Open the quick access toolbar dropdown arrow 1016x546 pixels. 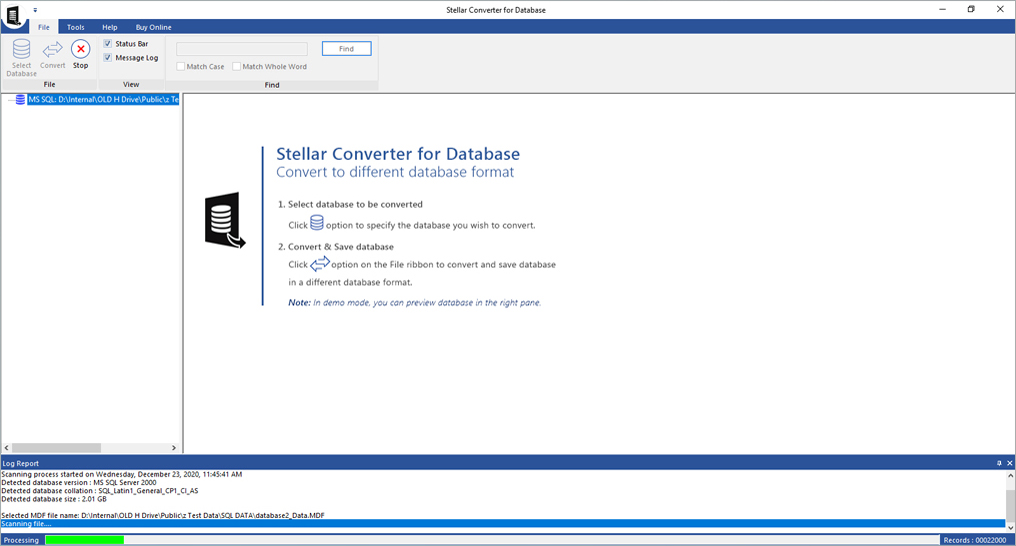pyautogui.click(x=35, y=10)
